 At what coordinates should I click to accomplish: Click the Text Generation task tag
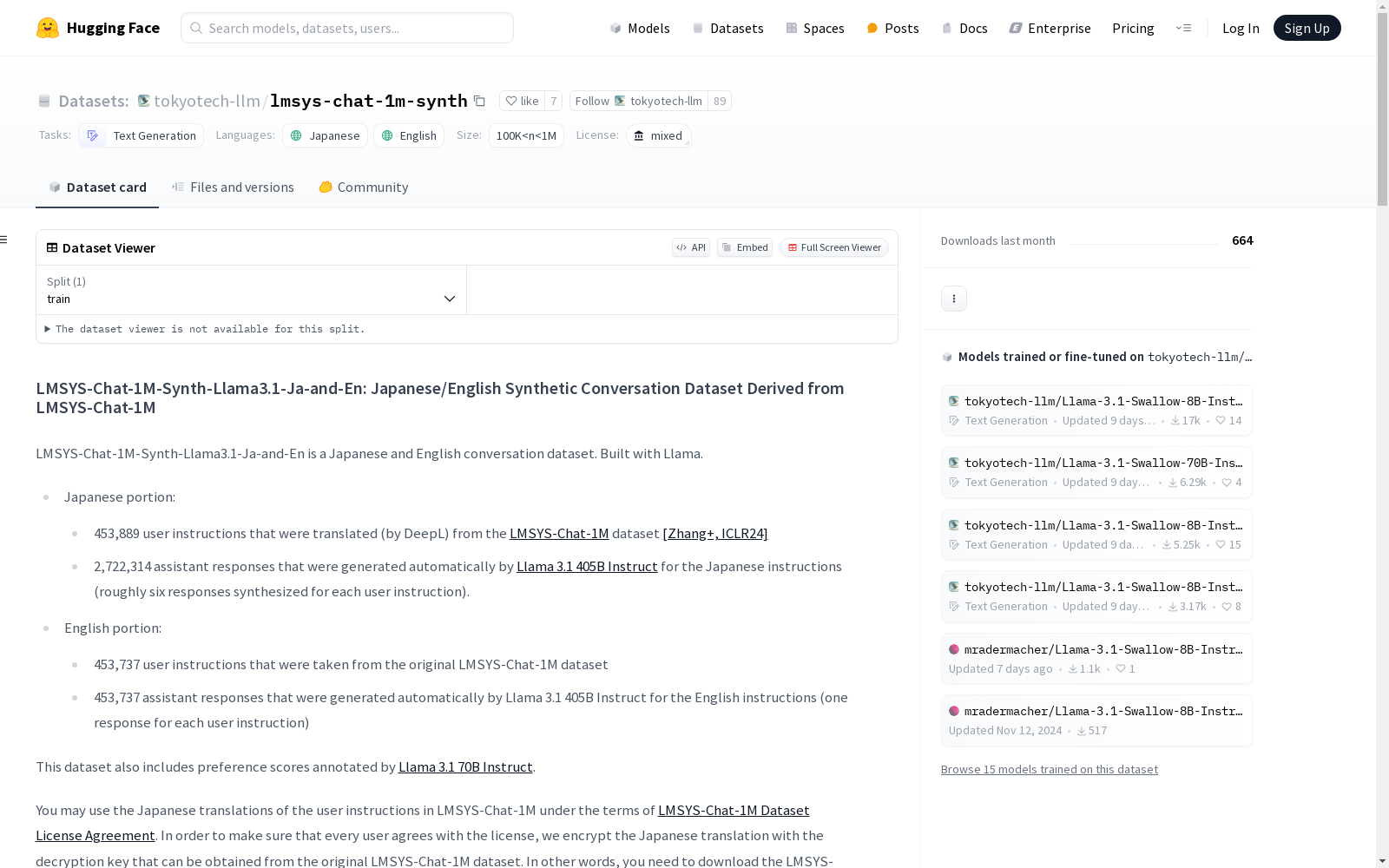141,135
